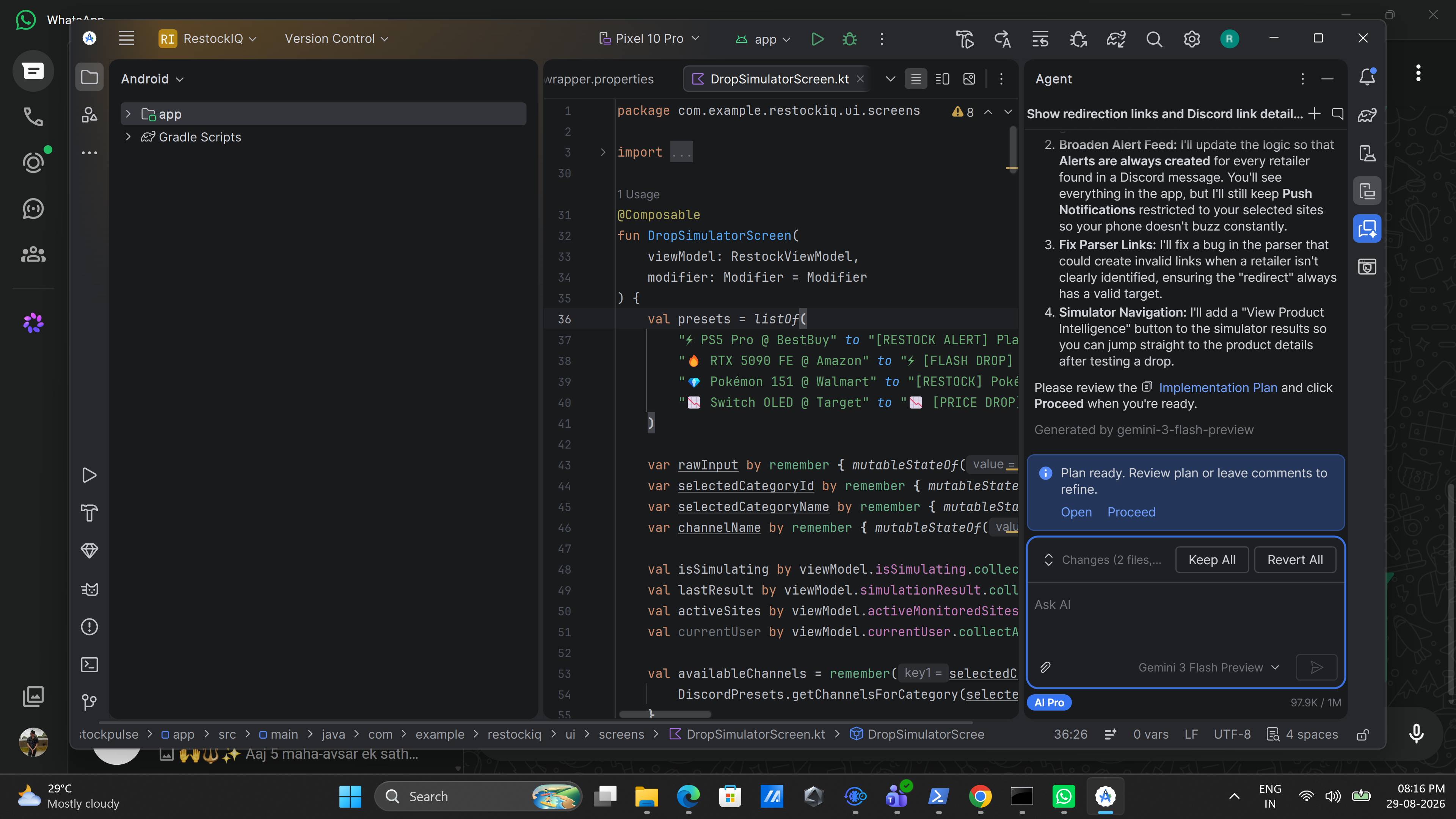The width and height of the screenshot is (1456, 819).
Task: Open the Version Control menu
Action: coord(336,38)
